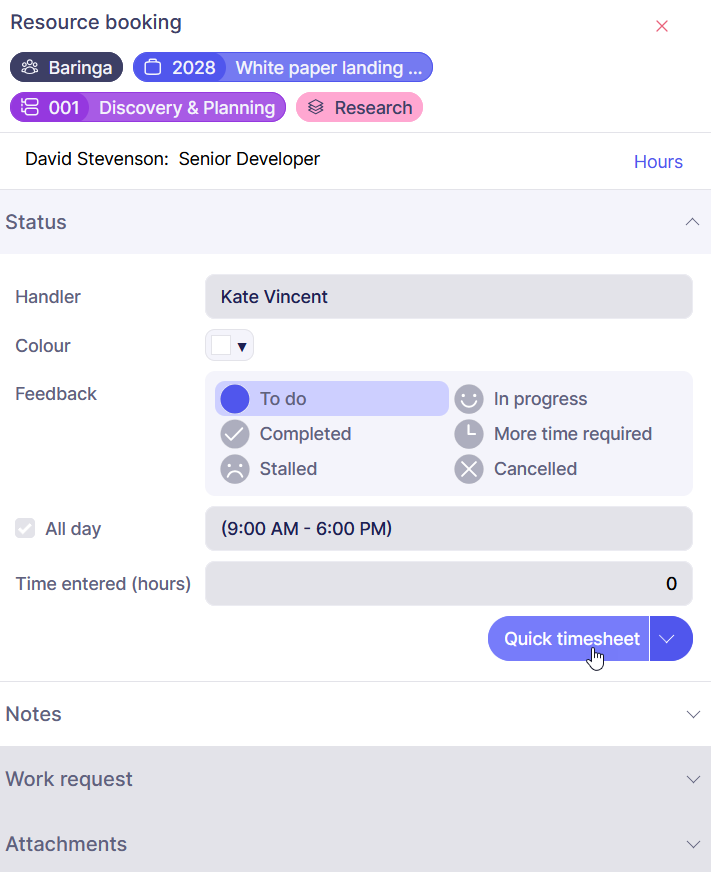Select the sad face Stalled icon
Image resolution: width=711 pixels, height=872 pixels.
234,469
